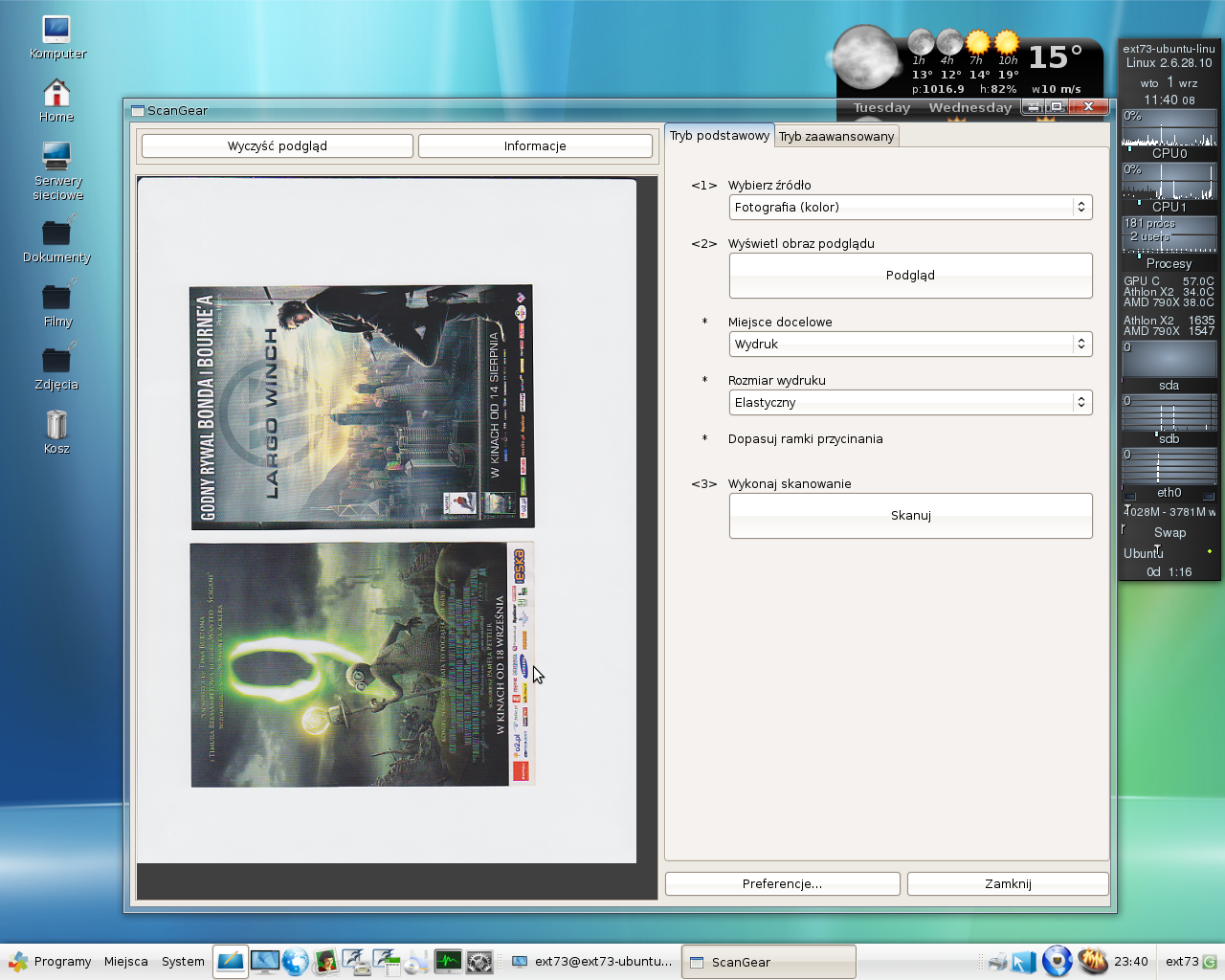Click the 11:40 clock in the system monitor
1225x980 pixels.
point(1169,100)
